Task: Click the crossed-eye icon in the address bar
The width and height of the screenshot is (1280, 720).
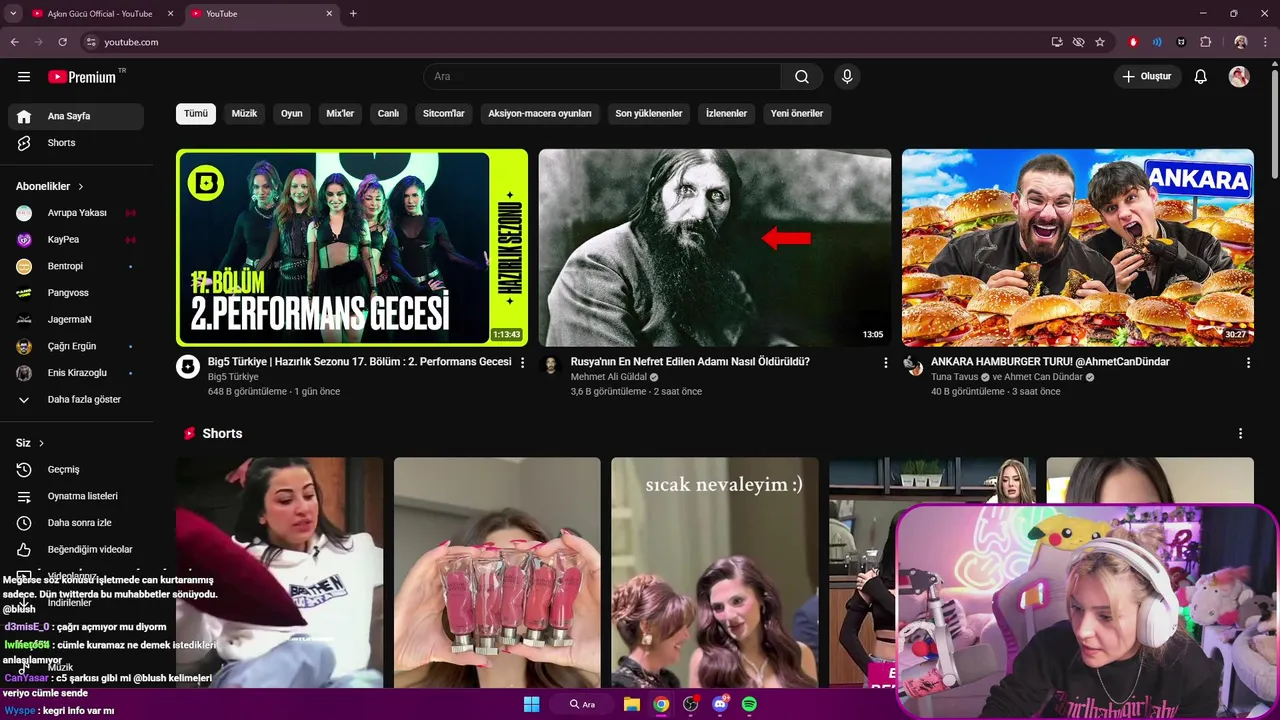Action: pos(1078,42)
